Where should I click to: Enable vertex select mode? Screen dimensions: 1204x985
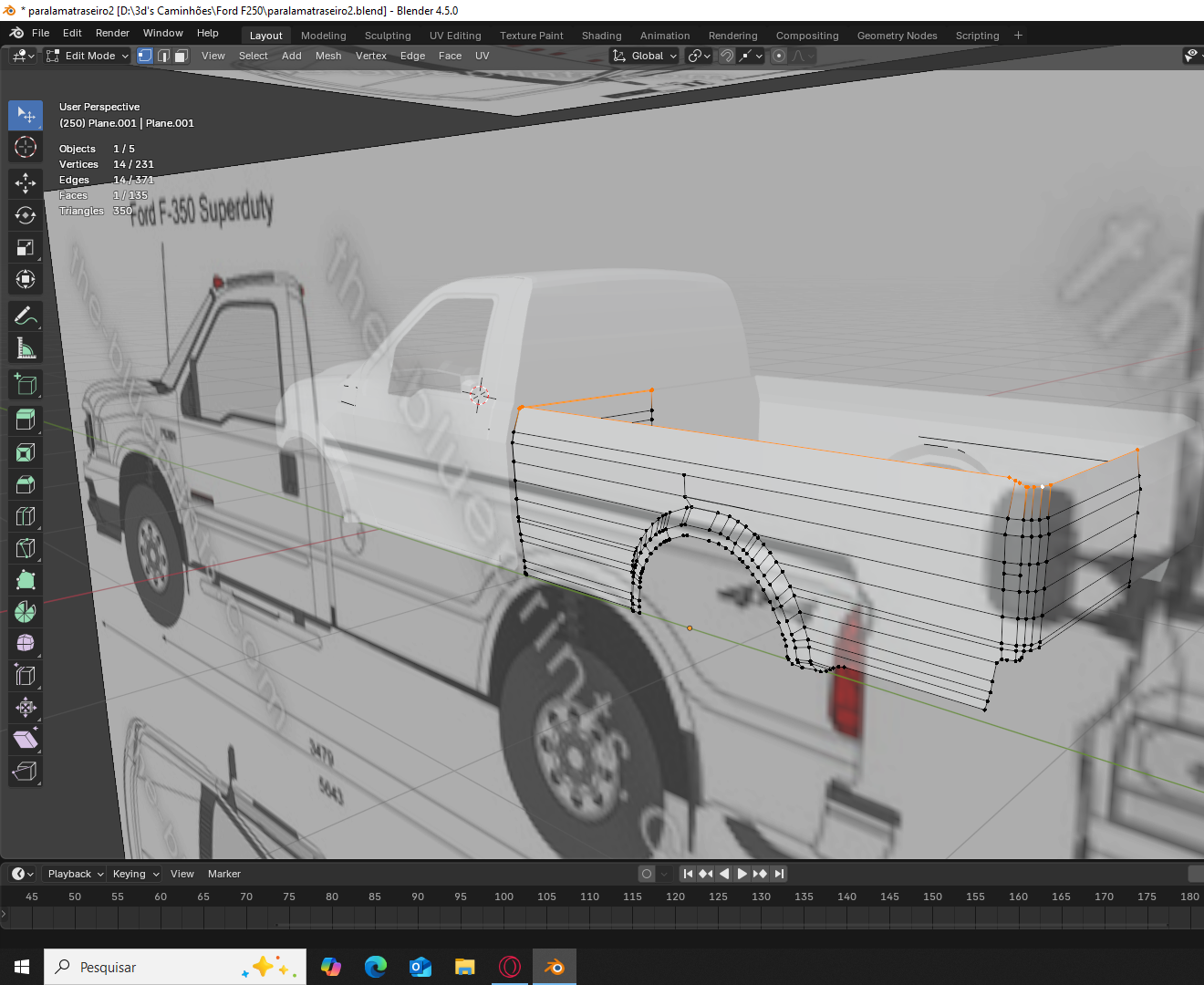(x=145, y=56)
